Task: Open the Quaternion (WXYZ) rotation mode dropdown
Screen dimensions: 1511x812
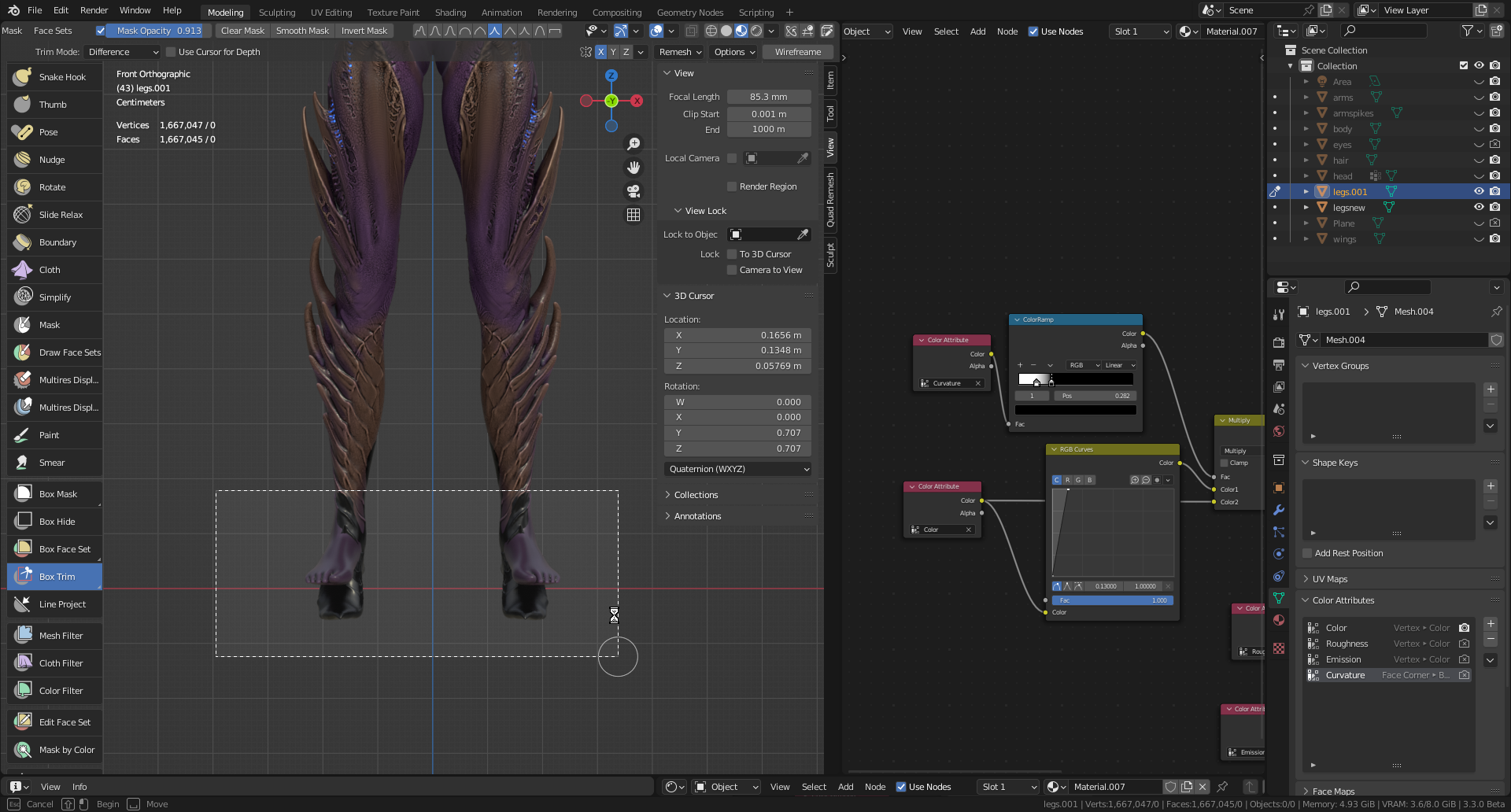Action: [737, 469]
